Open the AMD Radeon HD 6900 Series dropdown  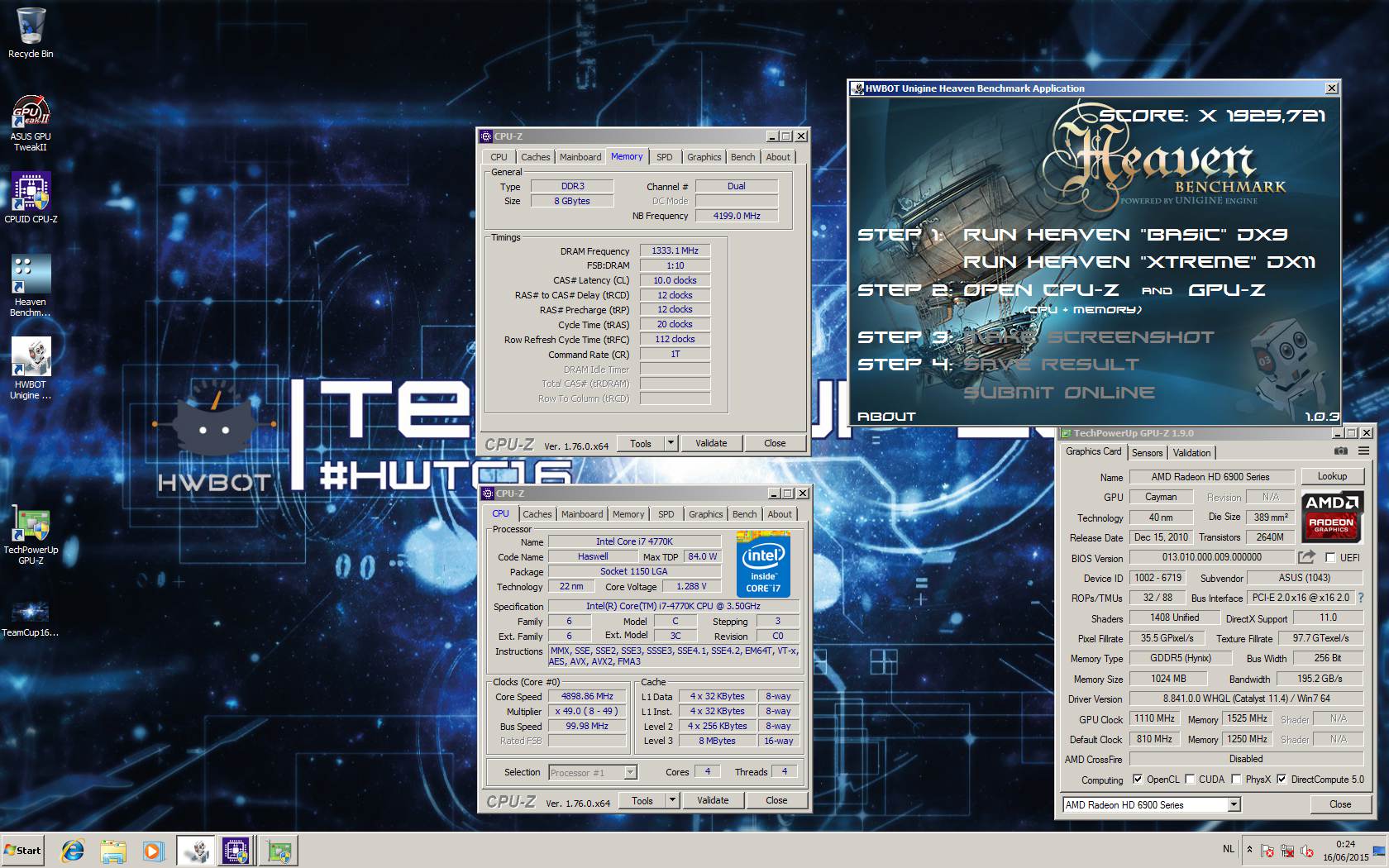pyautogui.click(x=1152, y=804)
